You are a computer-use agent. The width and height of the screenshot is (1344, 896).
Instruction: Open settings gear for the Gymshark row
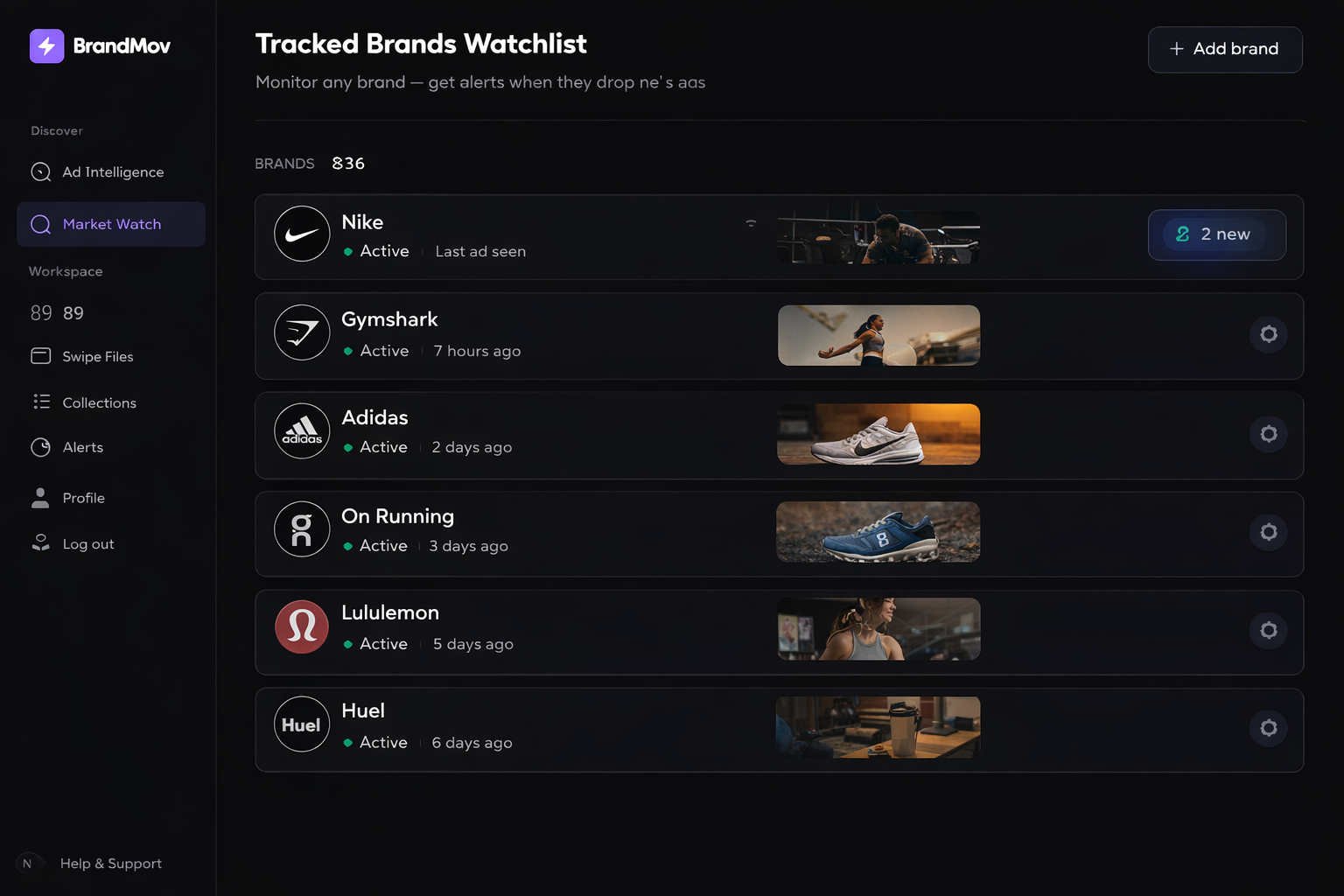[1269, 334]
